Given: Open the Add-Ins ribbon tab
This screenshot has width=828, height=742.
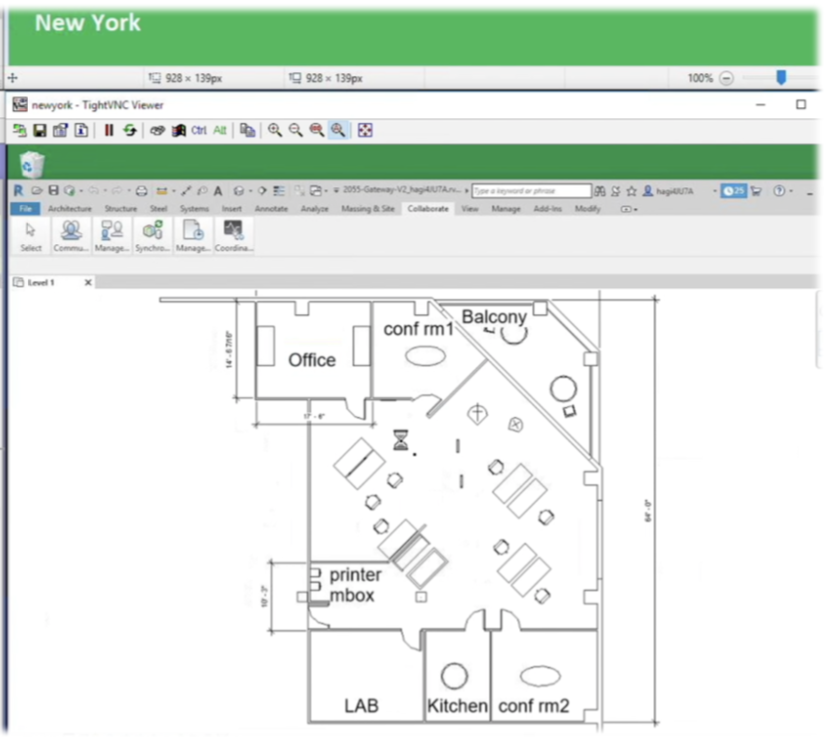Looking at the screenshot, I should tap(548, 209).
